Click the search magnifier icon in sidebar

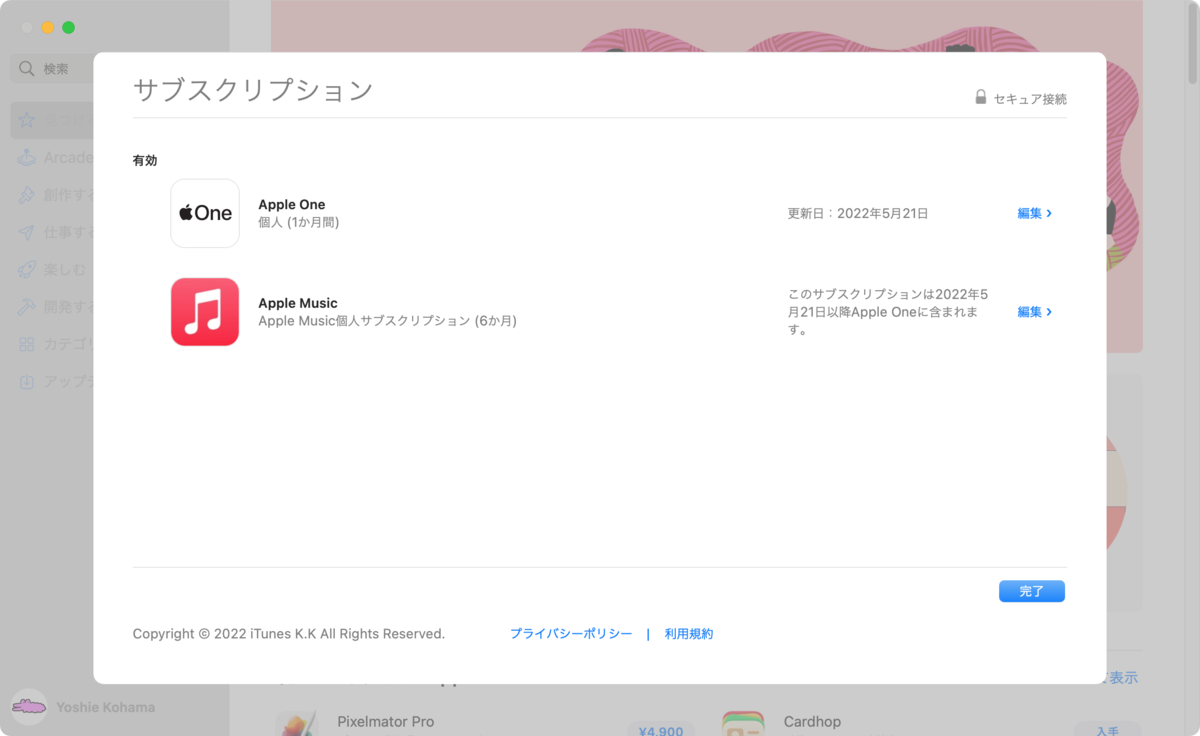click(27, 69)
